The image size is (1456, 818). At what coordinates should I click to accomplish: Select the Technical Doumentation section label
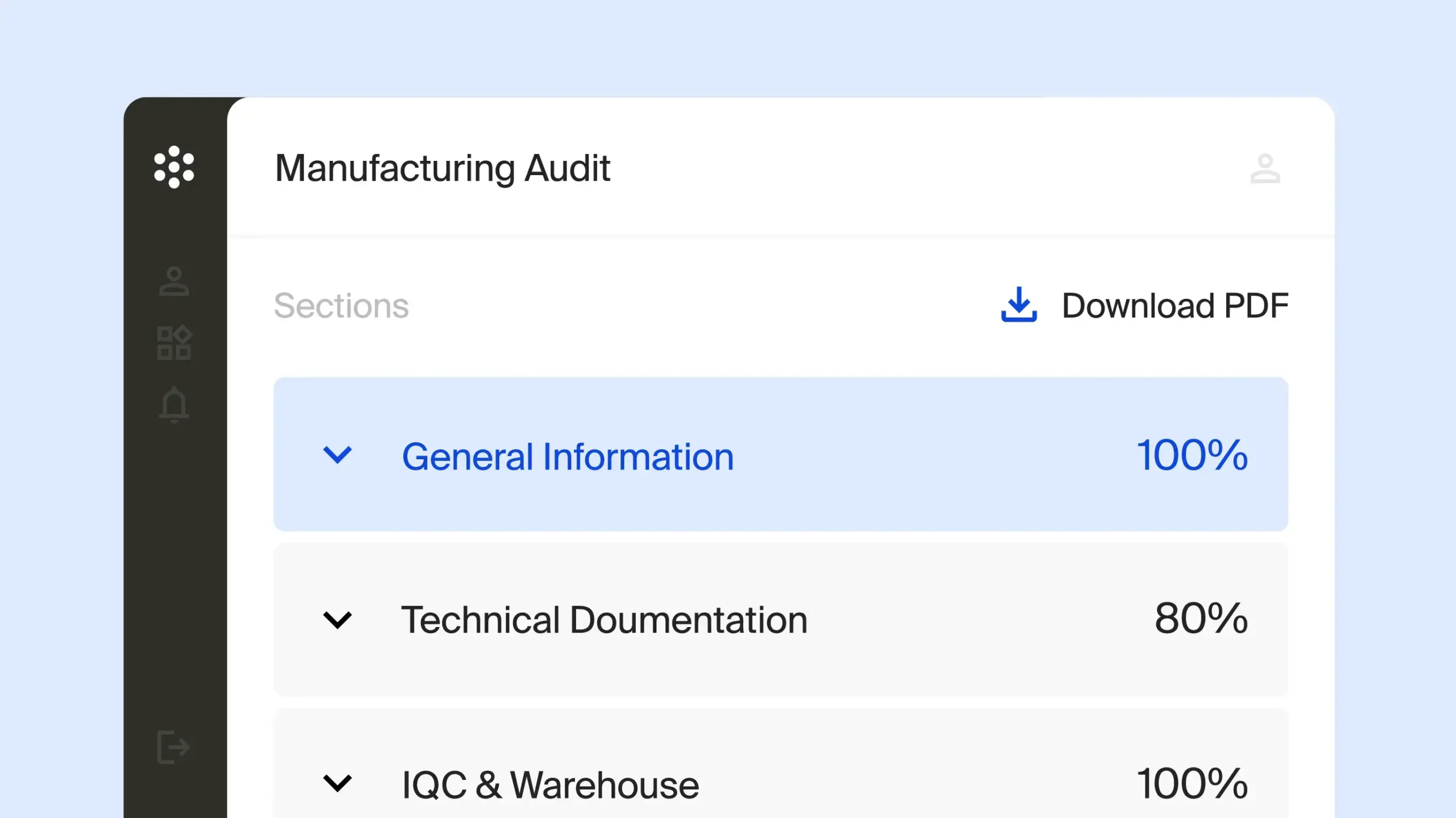[604, 620]
